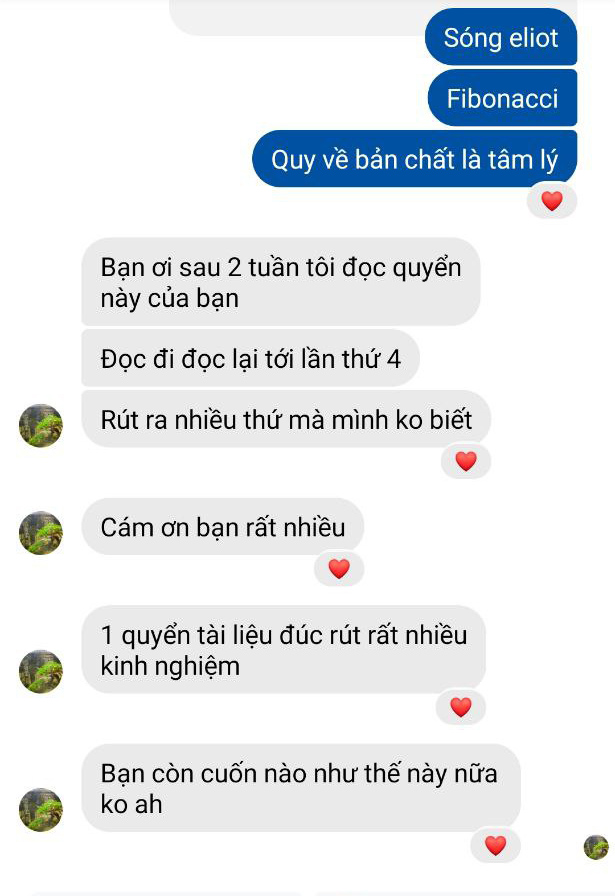The height and width of the screenshot is (896, 615).
Task: Open sender avatar beside '1 quyển tài liệu' message
Action: (x=41, y=671)
